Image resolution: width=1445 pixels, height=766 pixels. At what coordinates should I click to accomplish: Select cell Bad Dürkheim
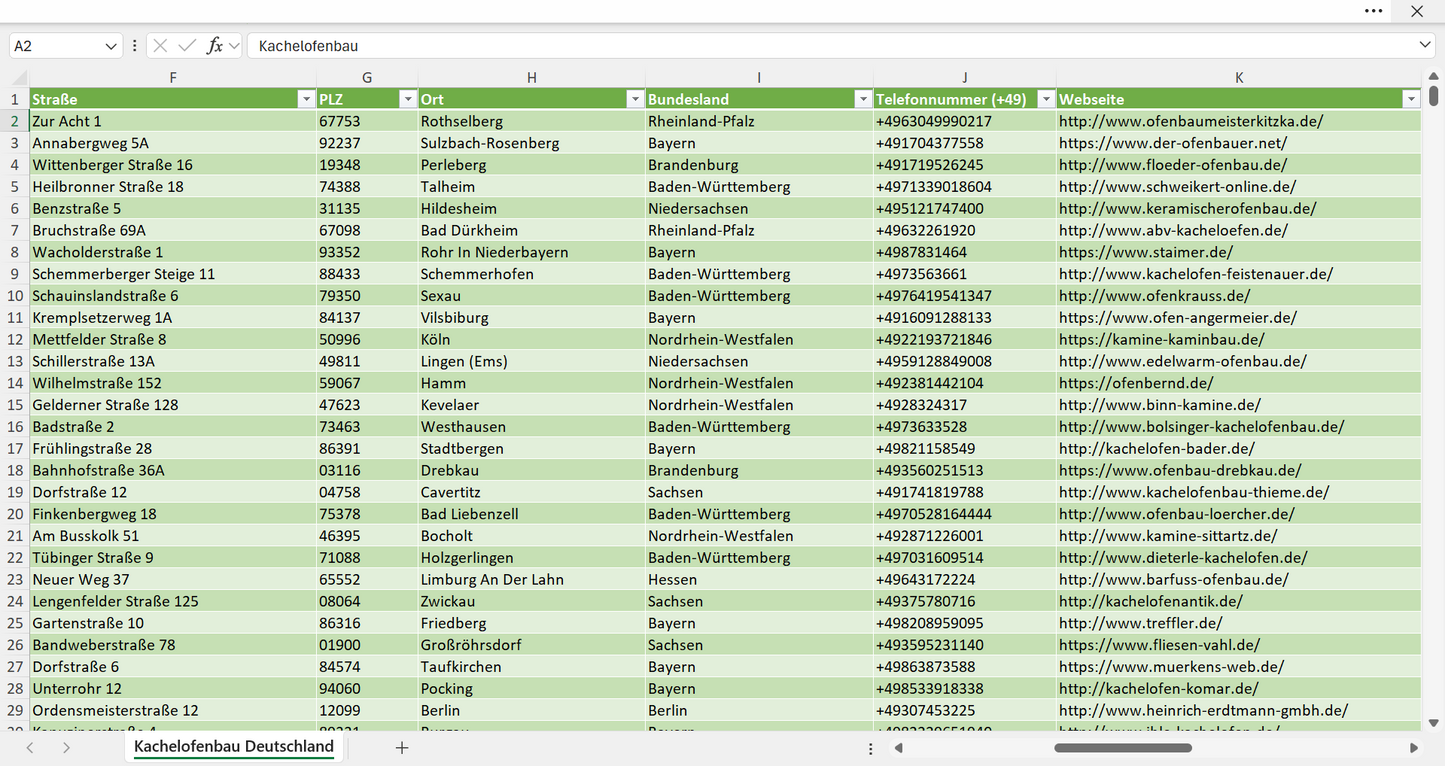(531, 230)
